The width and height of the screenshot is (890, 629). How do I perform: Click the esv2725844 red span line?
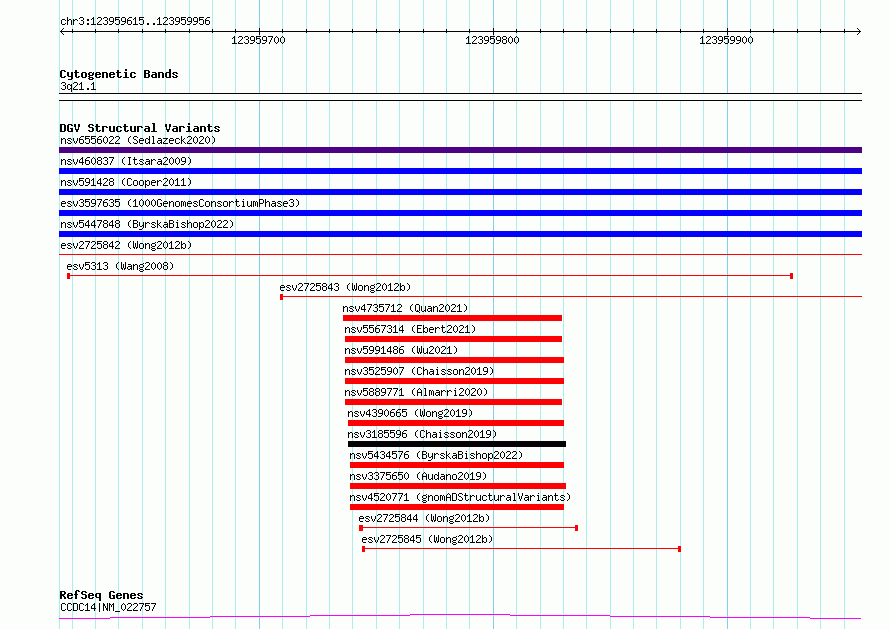coord(469,528)
